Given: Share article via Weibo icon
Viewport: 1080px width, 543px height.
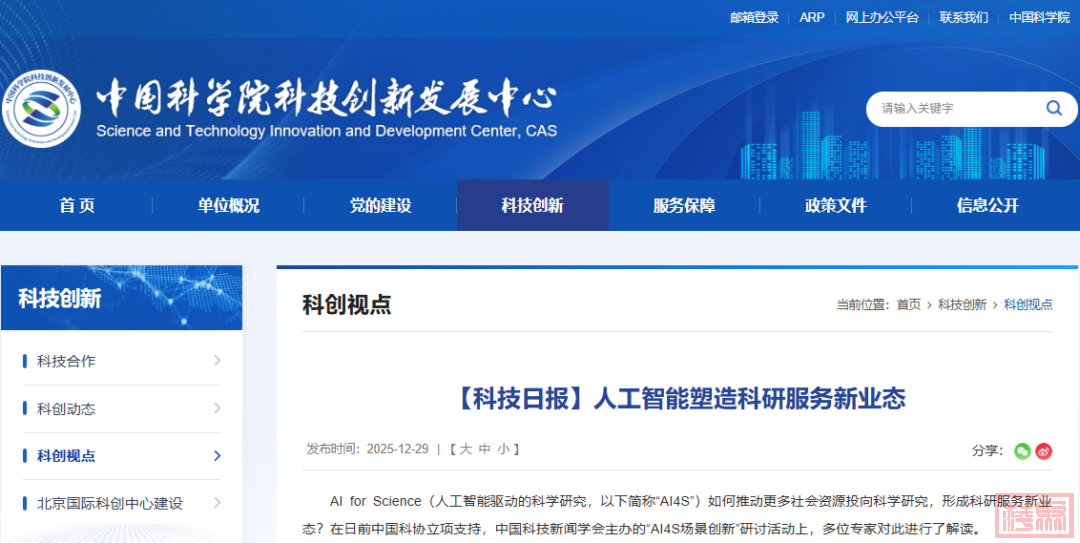Looking at the screenshot, I should click(1044, 451).
